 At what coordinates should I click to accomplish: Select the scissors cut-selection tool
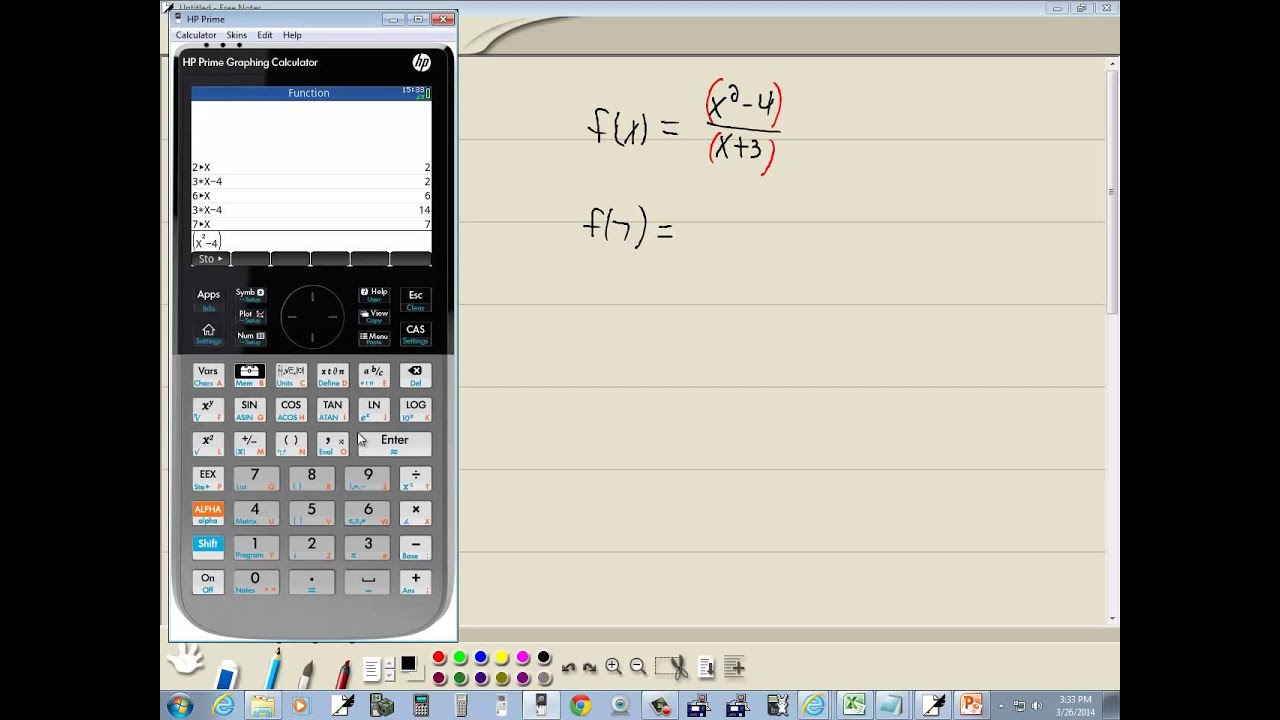point(672,667)
